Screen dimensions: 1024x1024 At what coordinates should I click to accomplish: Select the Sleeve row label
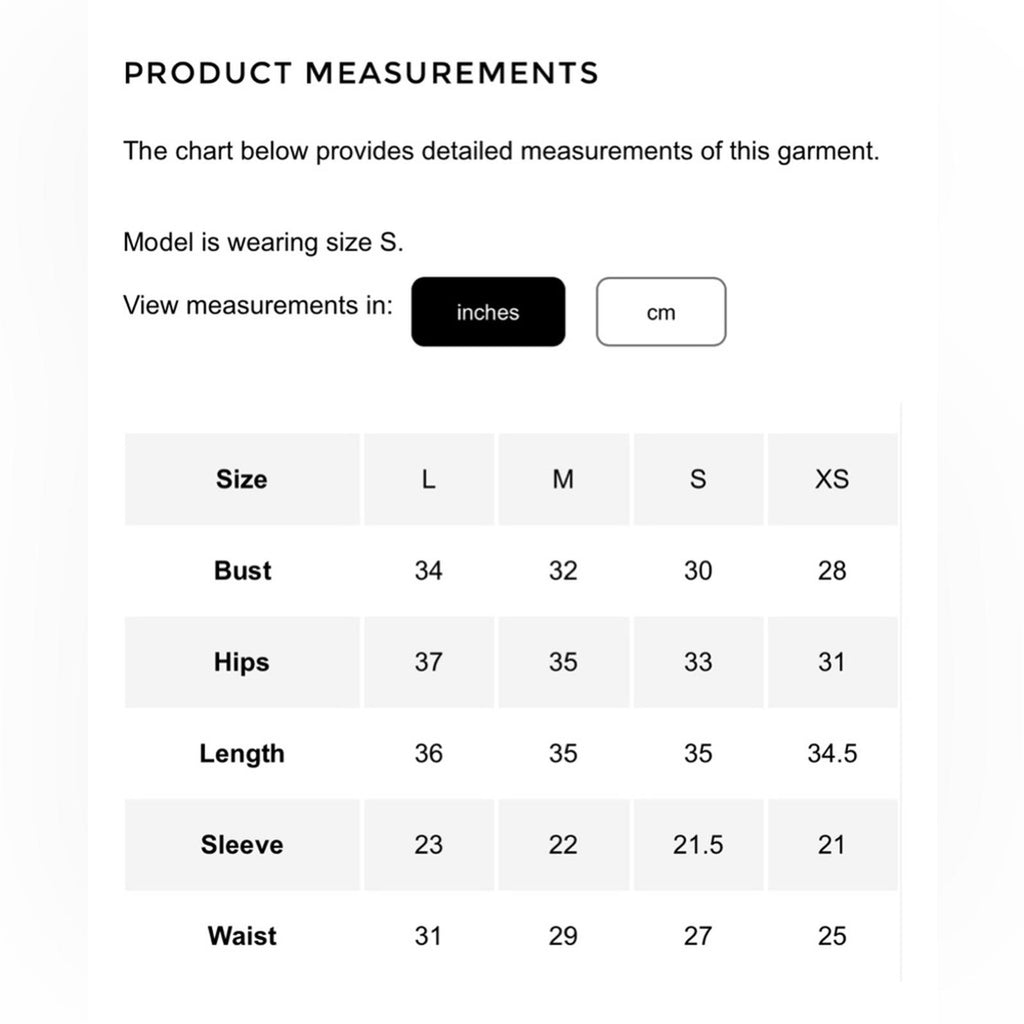tap(242, 845)
